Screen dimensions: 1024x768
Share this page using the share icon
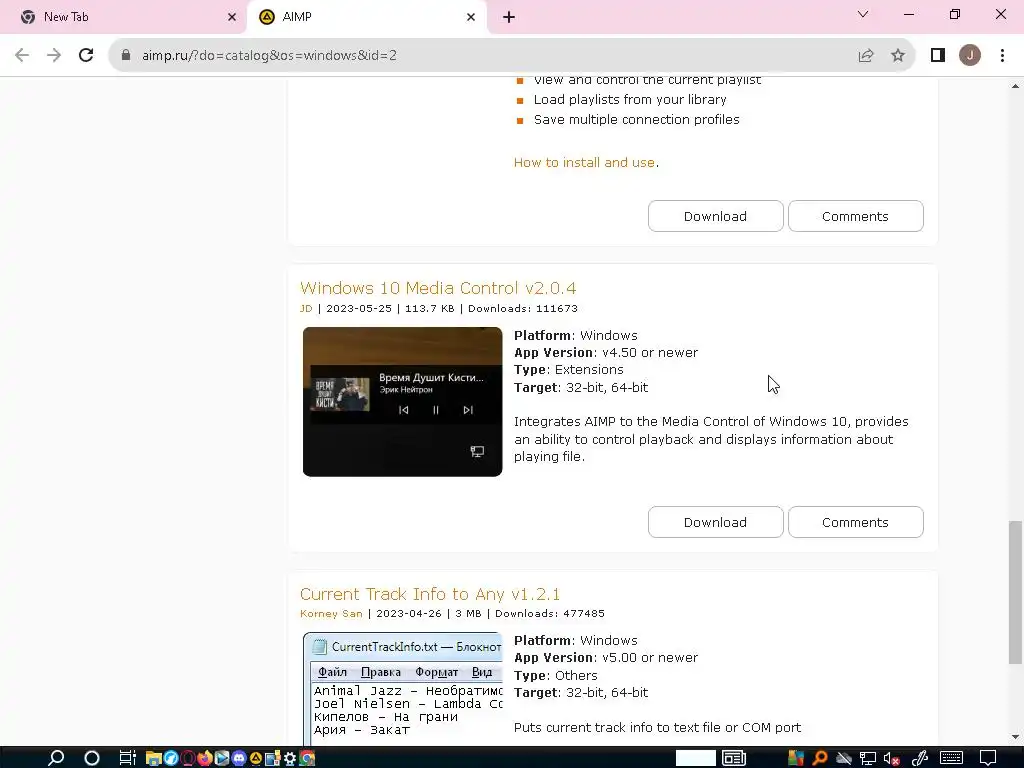click(866, 56)
